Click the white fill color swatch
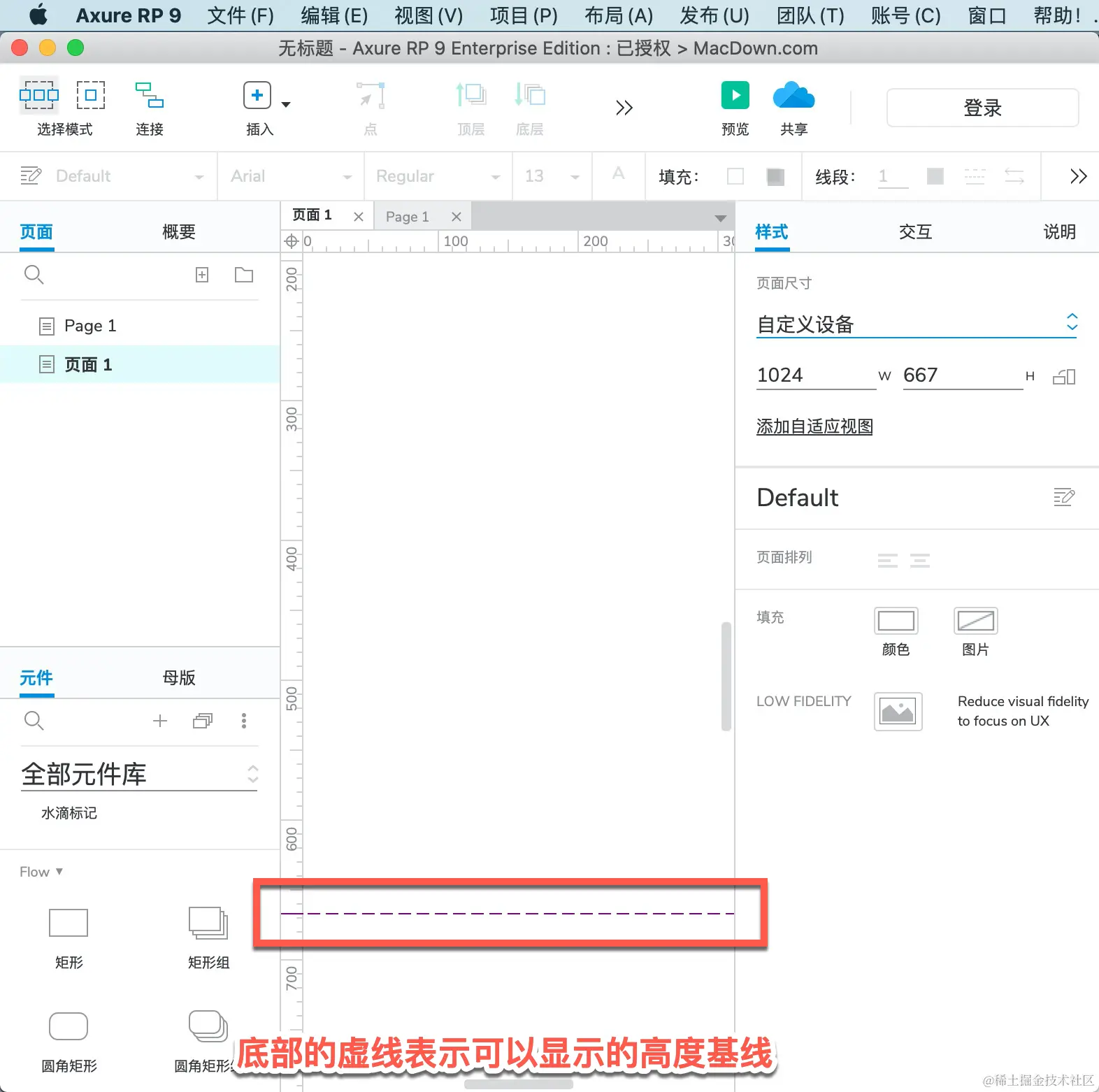The image size is (1099, 1092). 735,176
